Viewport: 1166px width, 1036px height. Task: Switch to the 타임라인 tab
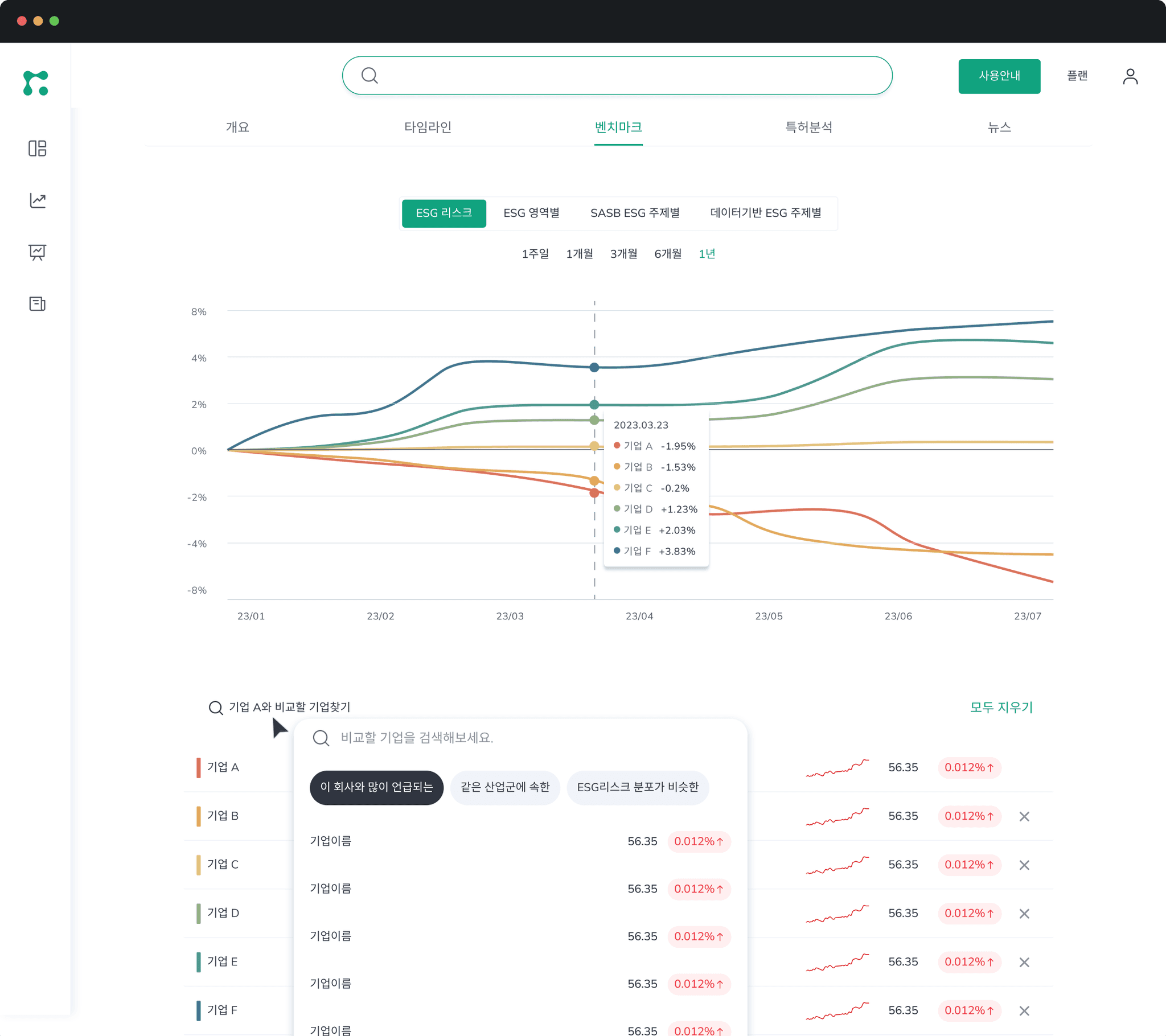tap(426, 127)
